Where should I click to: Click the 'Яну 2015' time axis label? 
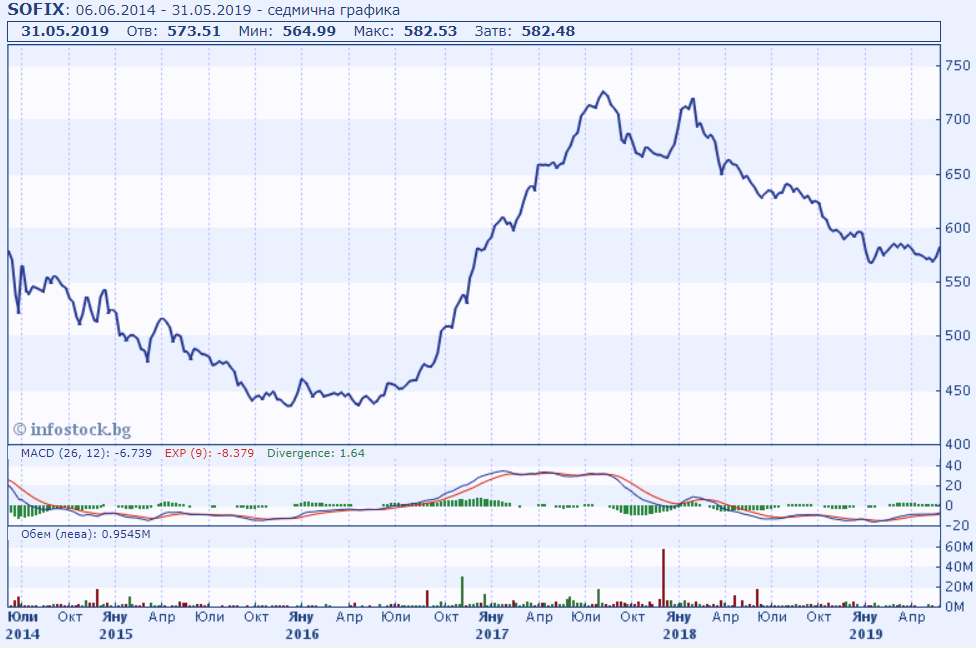point(116,626)
